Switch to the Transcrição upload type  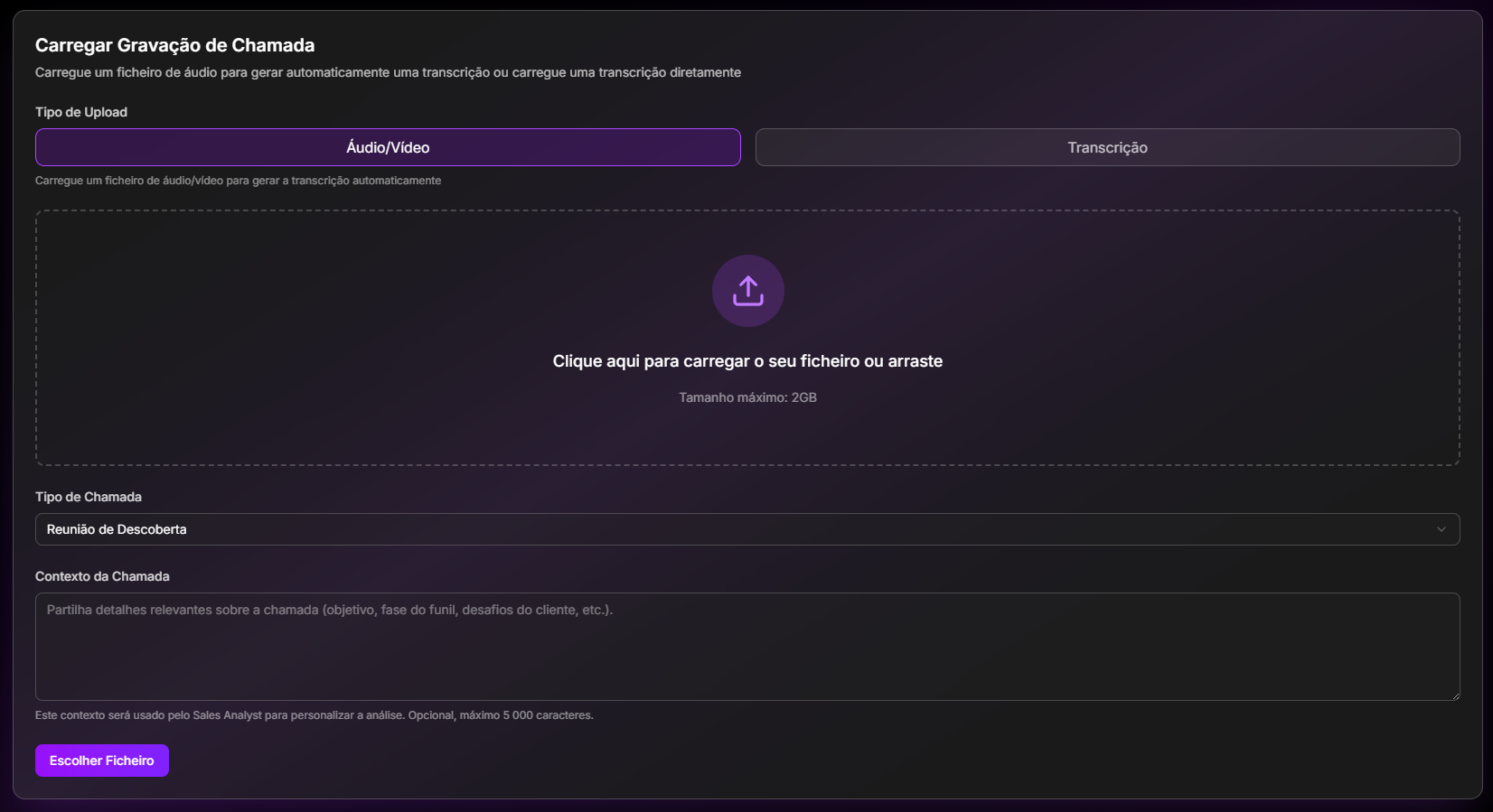pos(1107,147)
